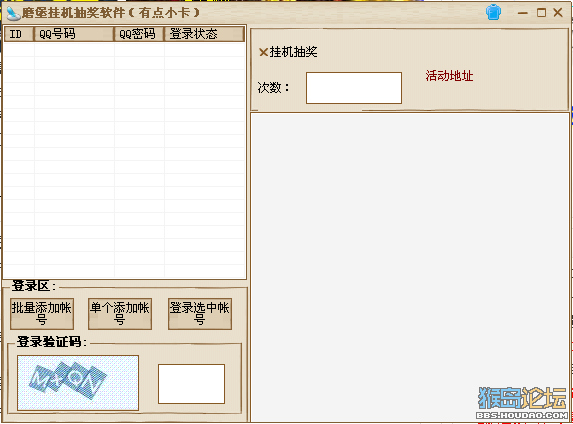Image resolution: width=573 pixels, height=424 pixels.
Task: Focus the 登录验证码 answer field
Action: [x=191, y=384]
